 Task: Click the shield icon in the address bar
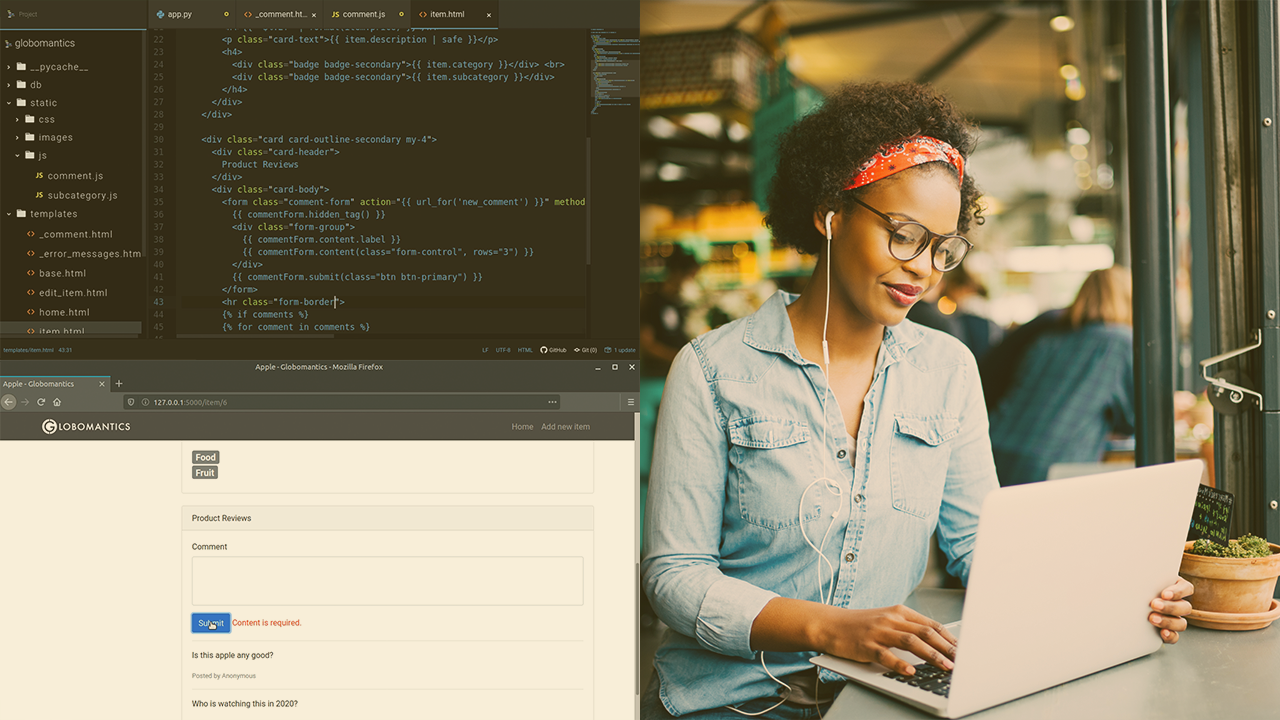(130, 402)
